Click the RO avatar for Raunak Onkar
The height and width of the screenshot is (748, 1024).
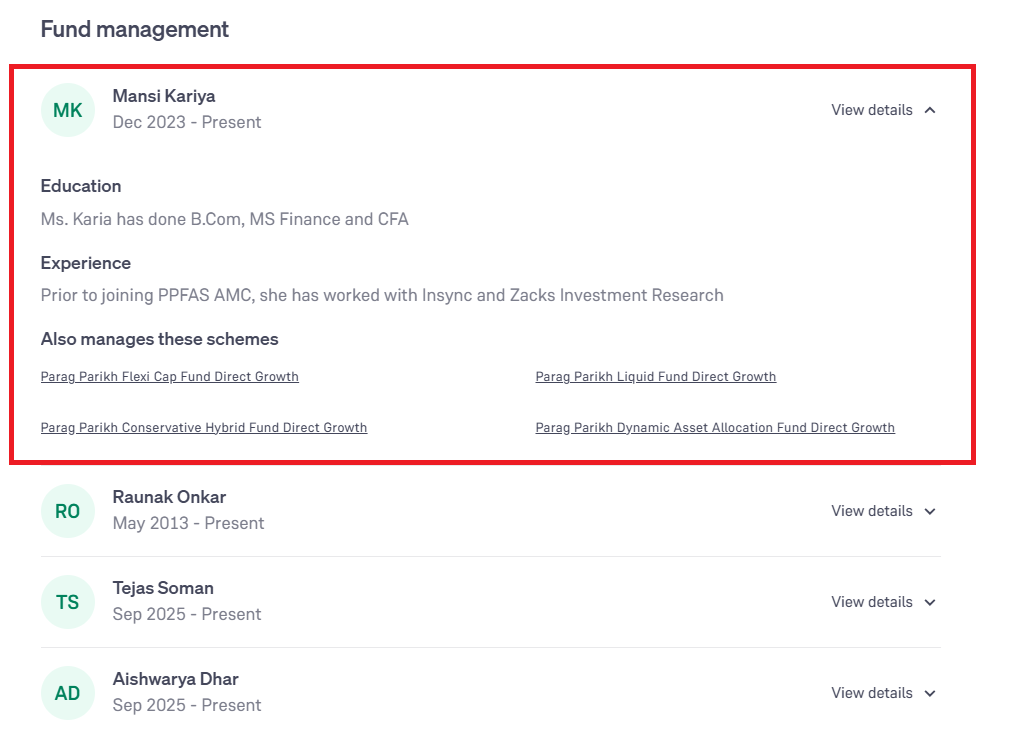[68, 511]
